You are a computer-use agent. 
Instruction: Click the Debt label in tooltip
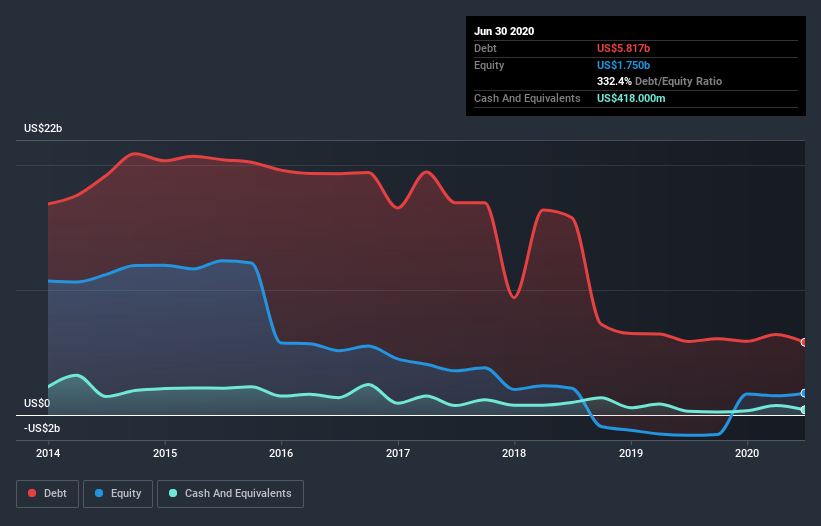click(x=485, y=48)
